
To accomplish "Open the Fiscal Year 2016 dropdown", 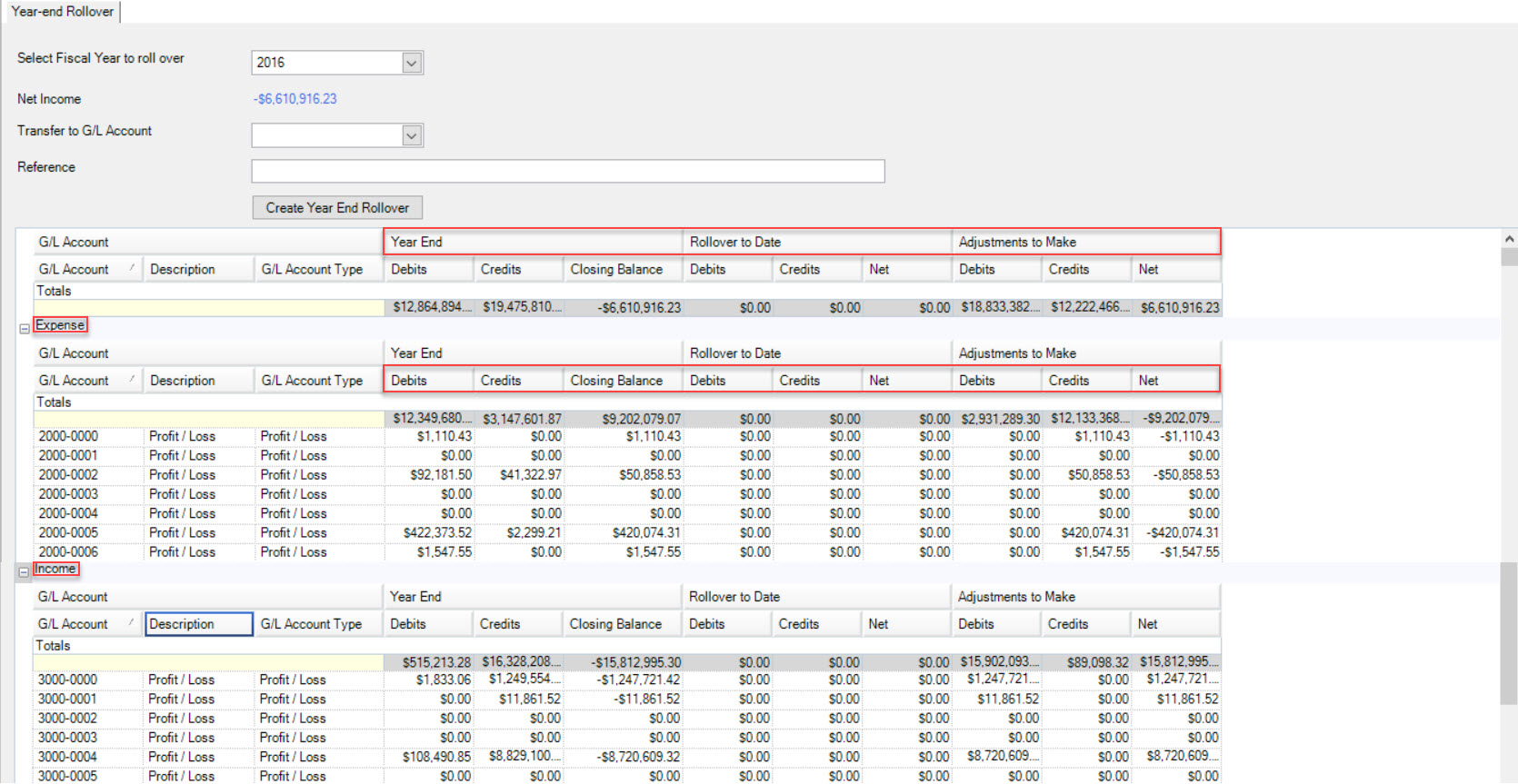I will 412,63.
